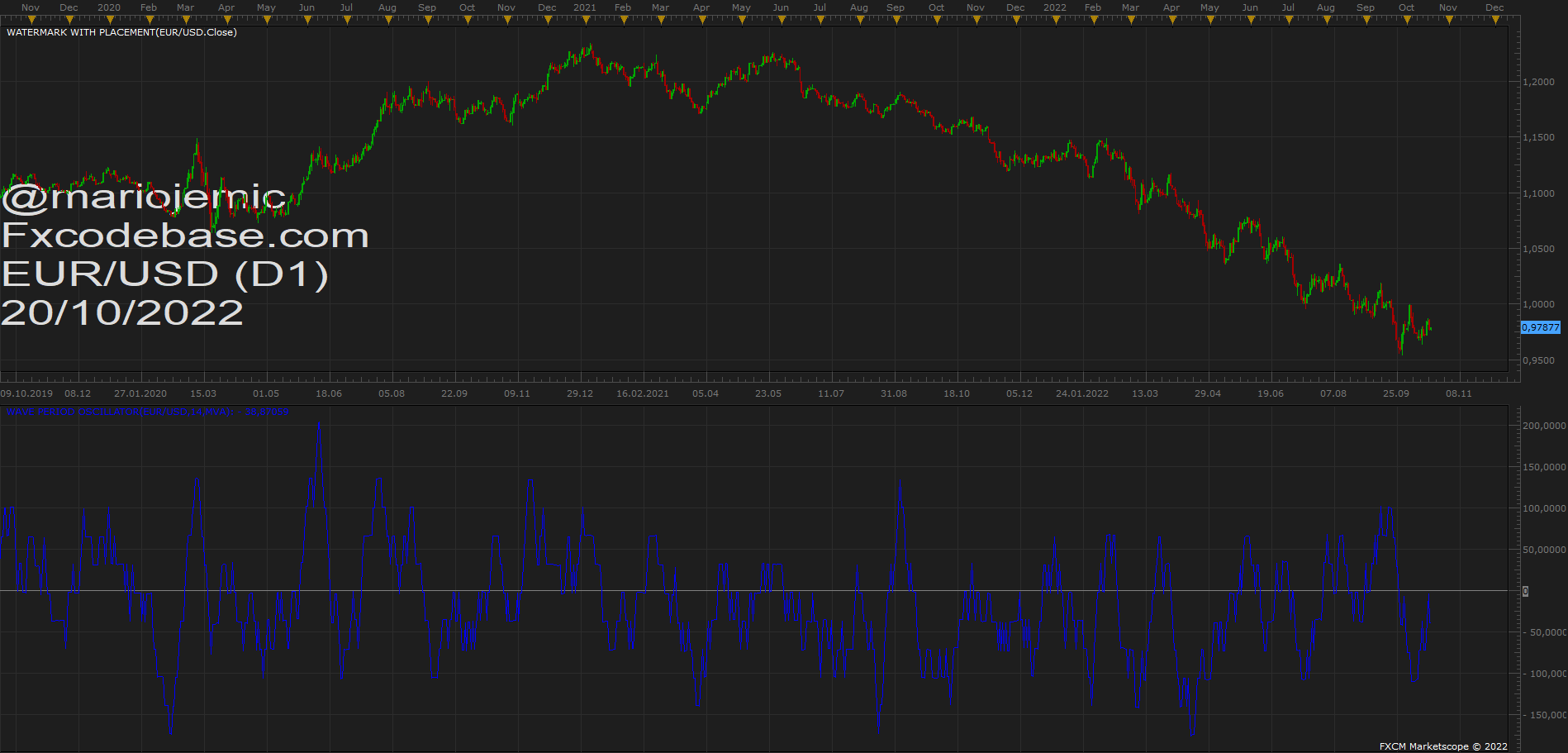Click the timeline marker under the 2022 label

point(1056,20)
